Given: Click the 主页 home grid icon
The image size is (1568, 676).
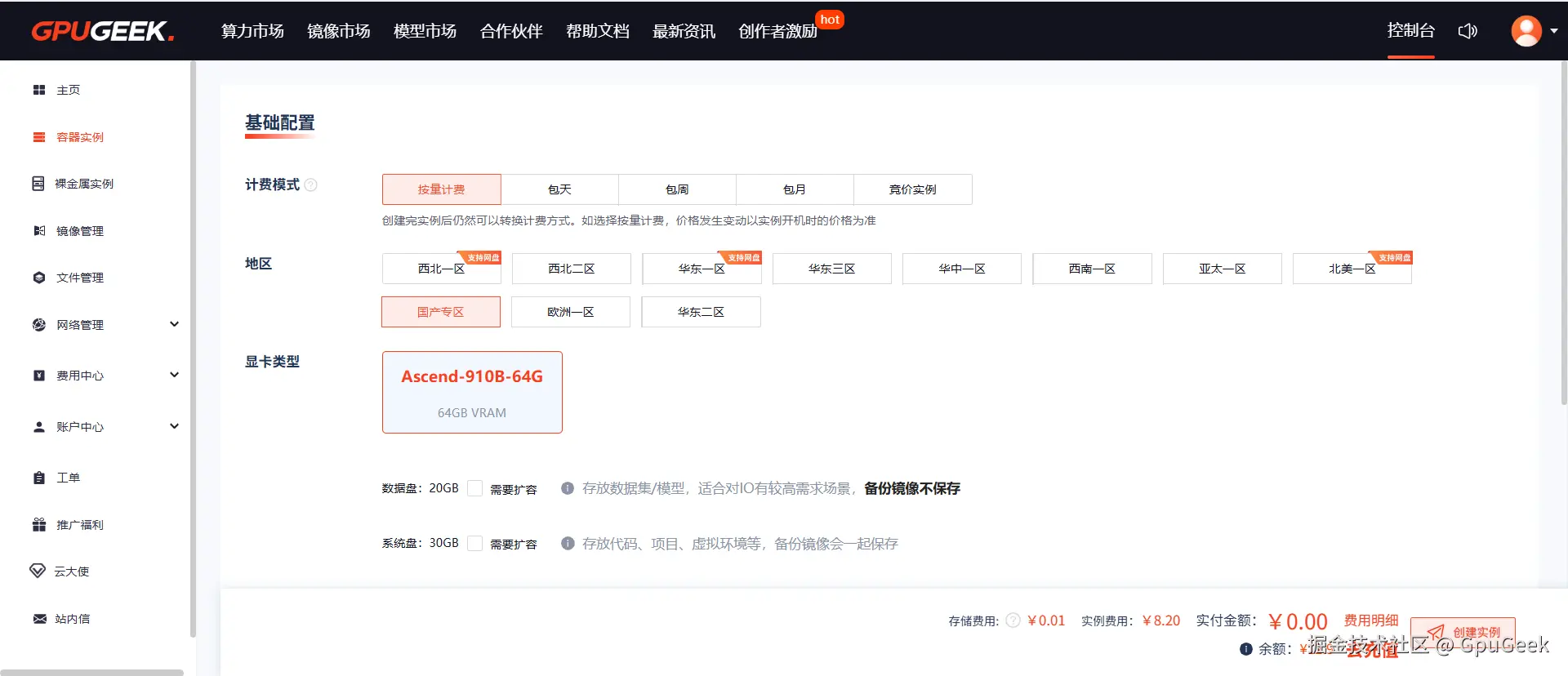Looking at the screenshot, I should [x=39, y=90].
